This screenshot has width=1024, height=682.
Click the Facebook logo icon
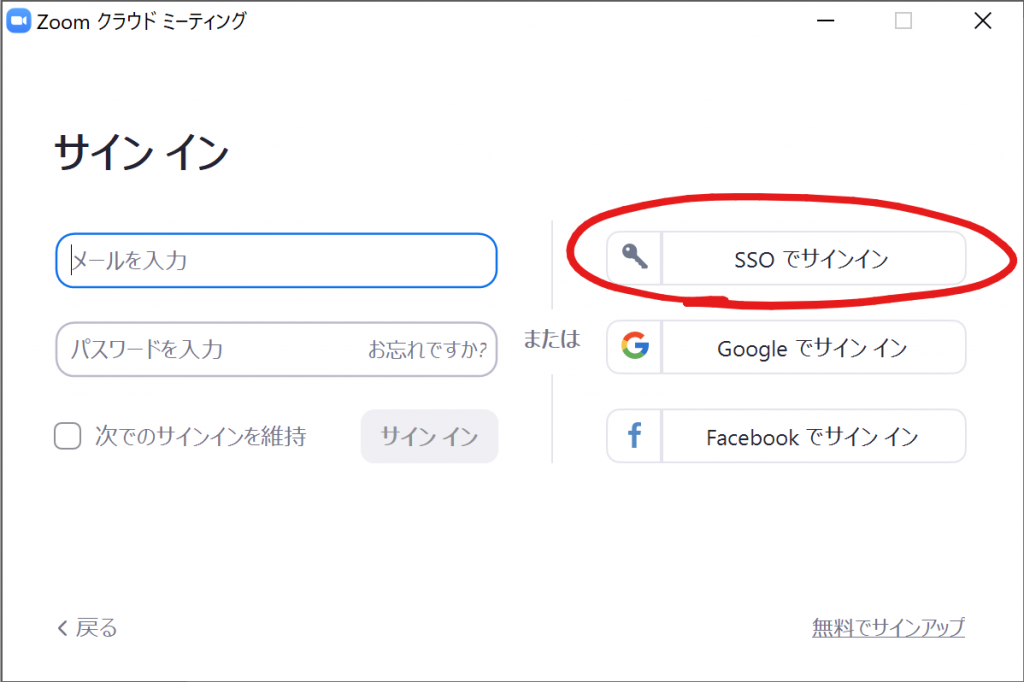(x=634, y=435)
